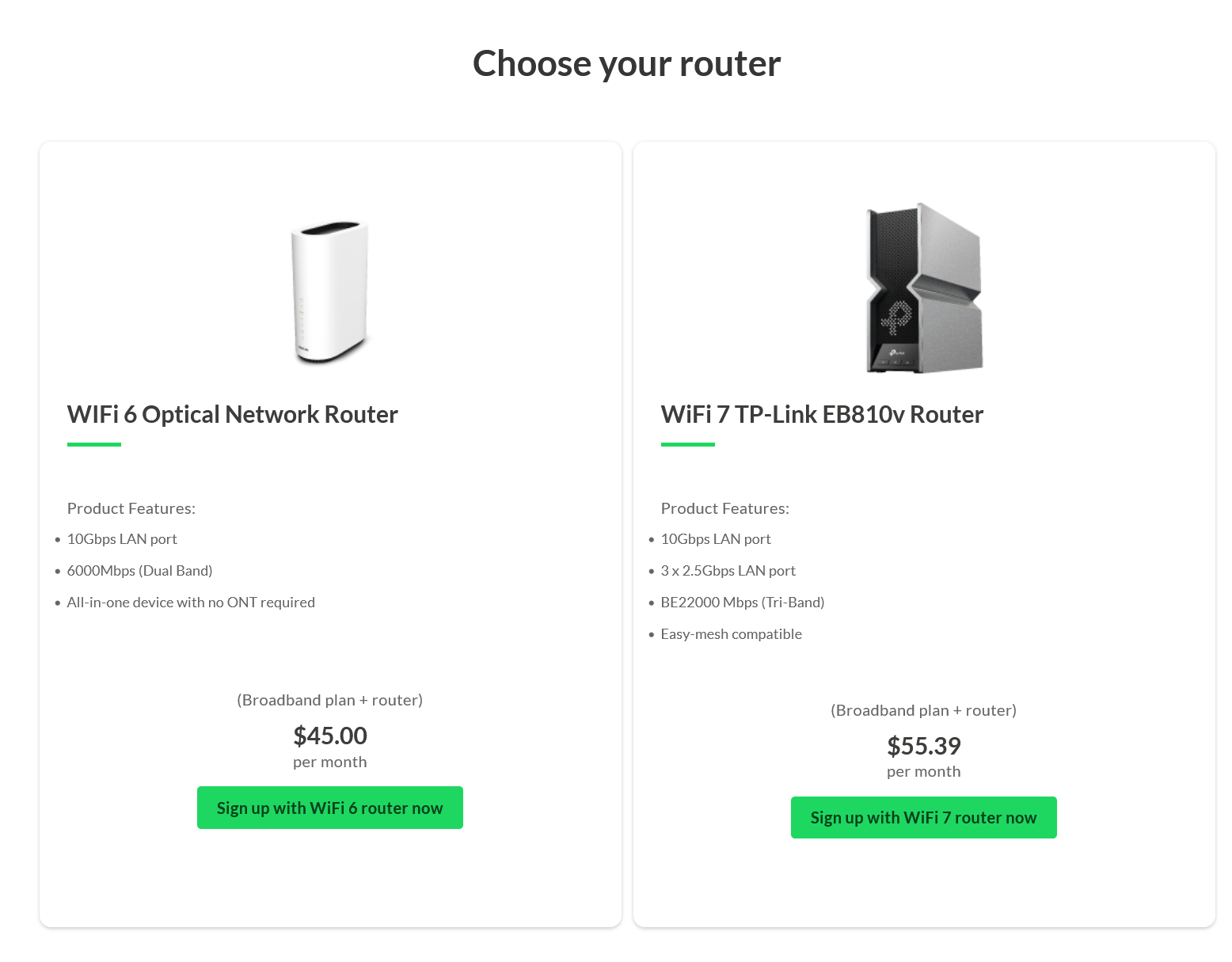Click the TP-Link EB810v router image
Image resolution: width=1232 pixels, height=962 pixels.
[924, 288]
